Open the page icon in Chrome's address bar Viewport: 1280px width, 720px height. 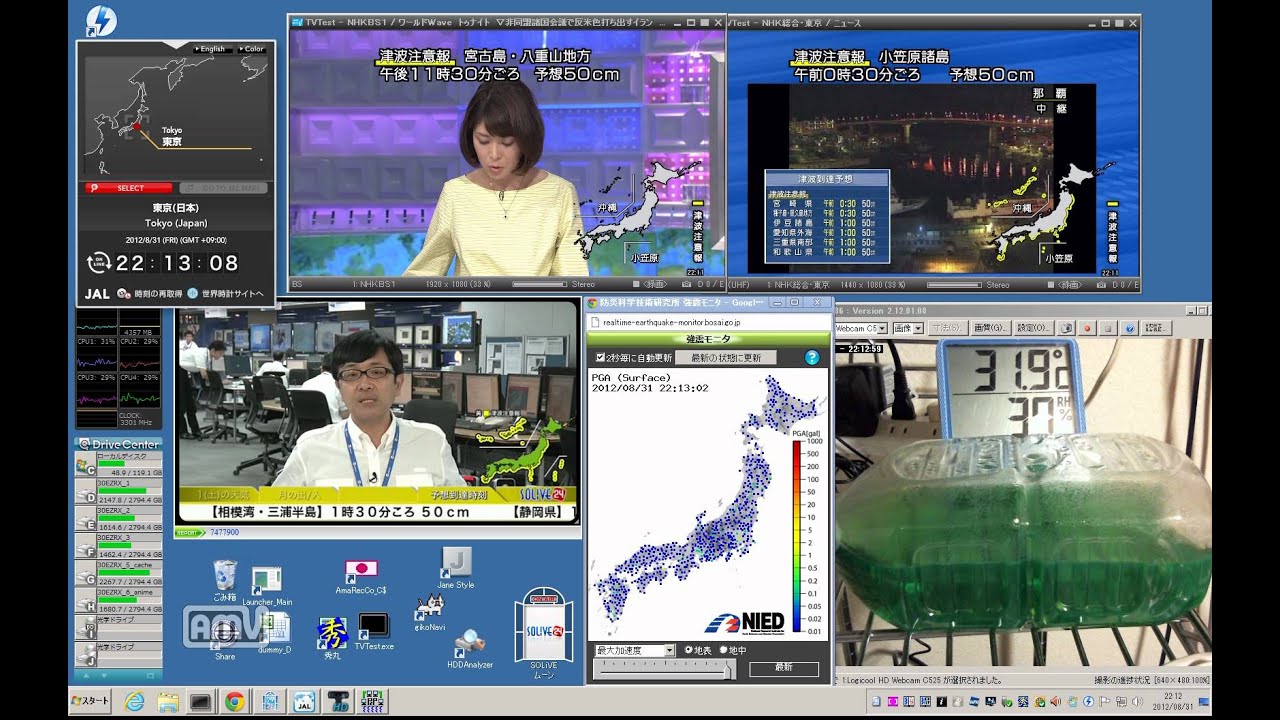point(593,323)
